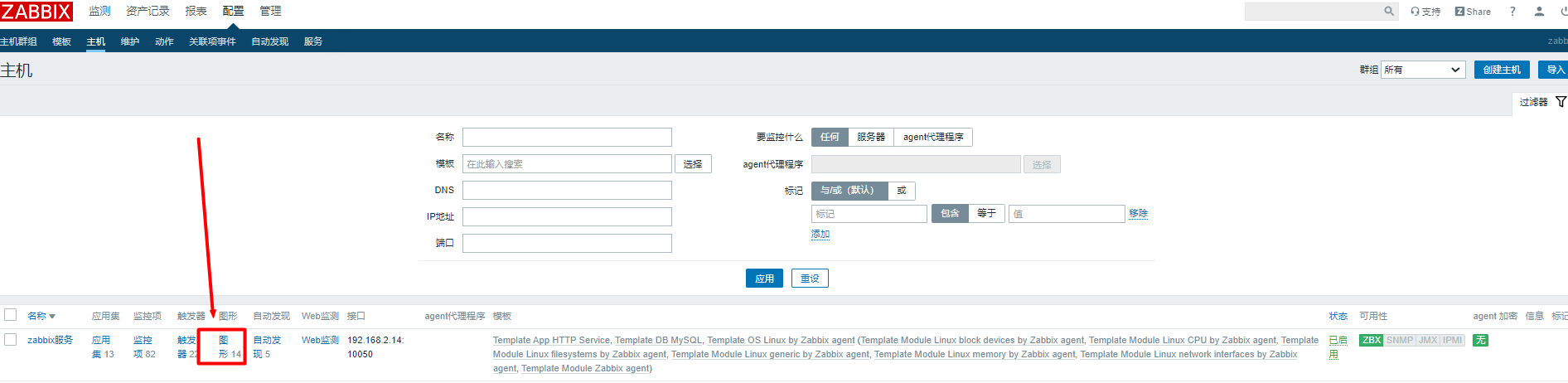This screenshot has height=383, width=1568.
Task: Tick the zabbix服务 host checkbox
Action: [x=11, y=339]
